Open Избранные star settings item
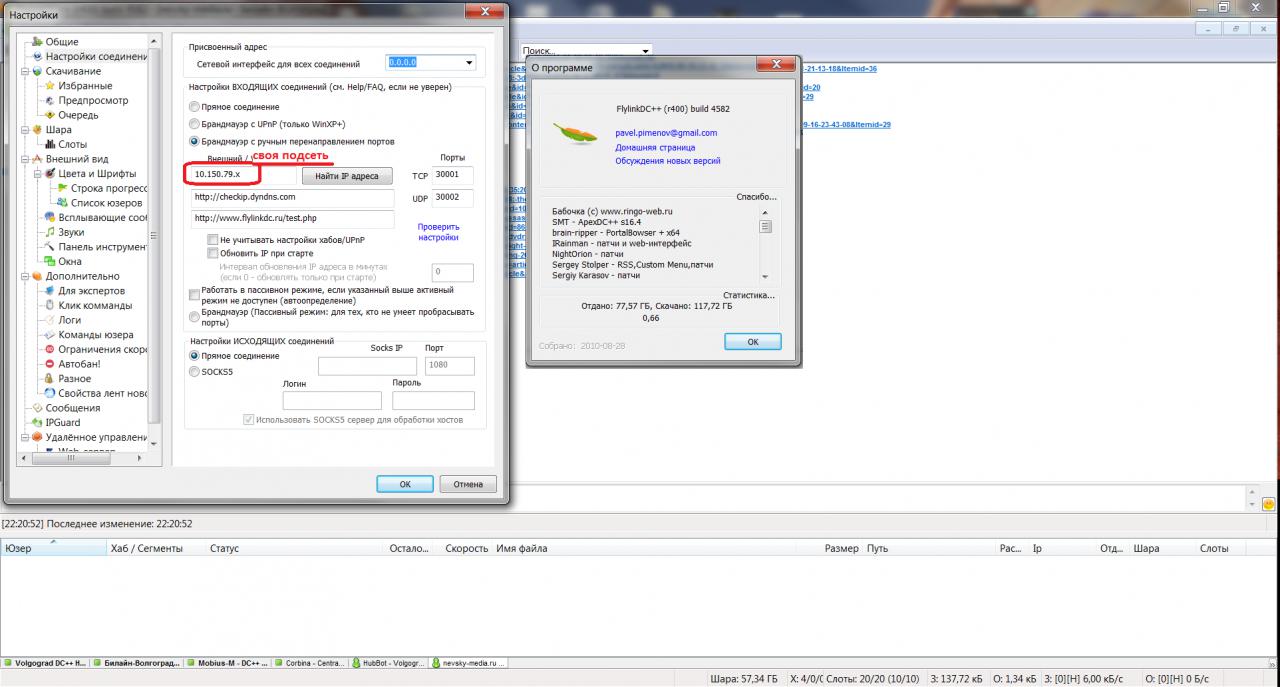1280x687 pixels. 84,86
